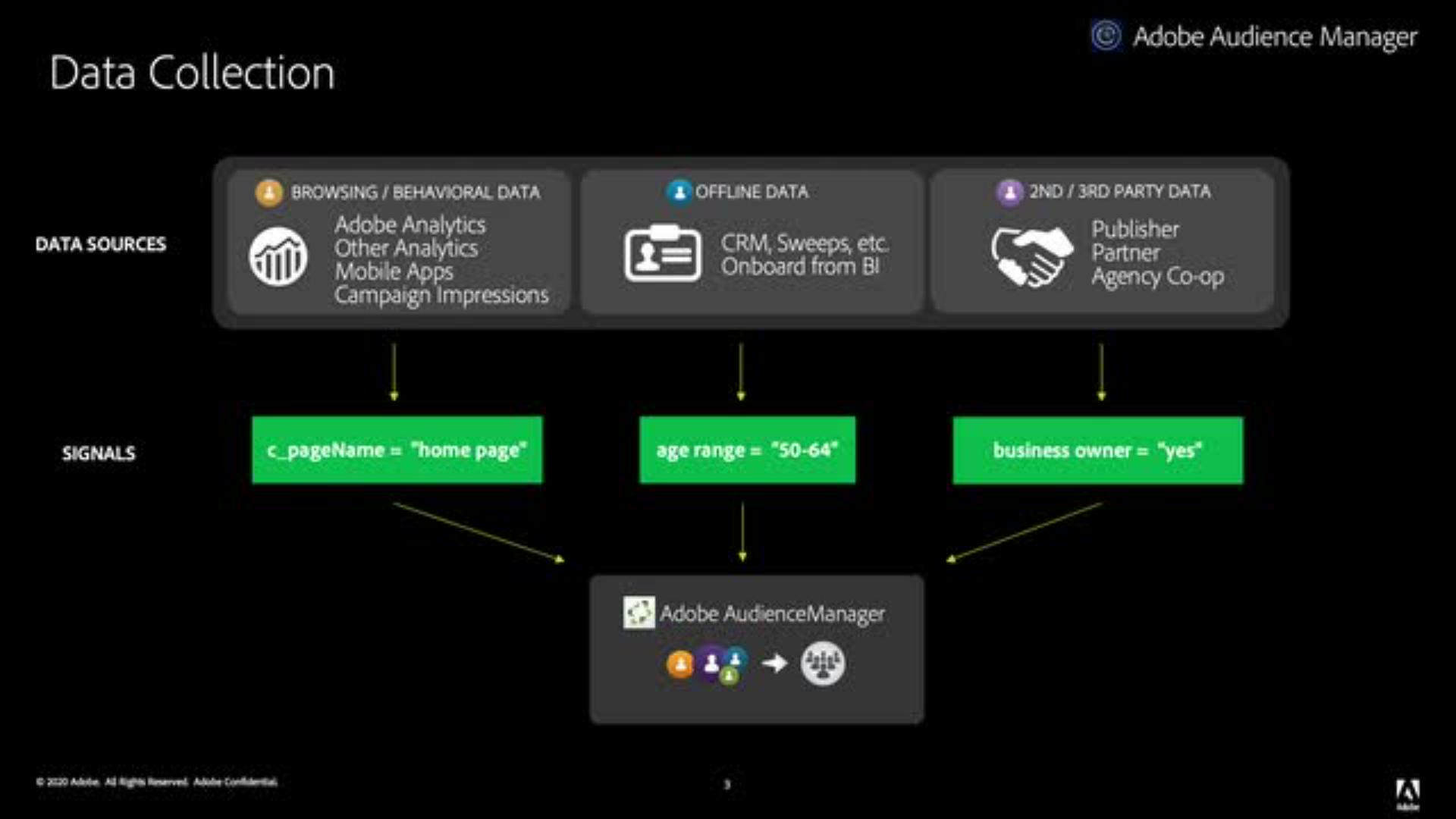Click the CRM, Sweeps, etc. text
This screenshot has height=819, width=1456.
click(804, 243)
